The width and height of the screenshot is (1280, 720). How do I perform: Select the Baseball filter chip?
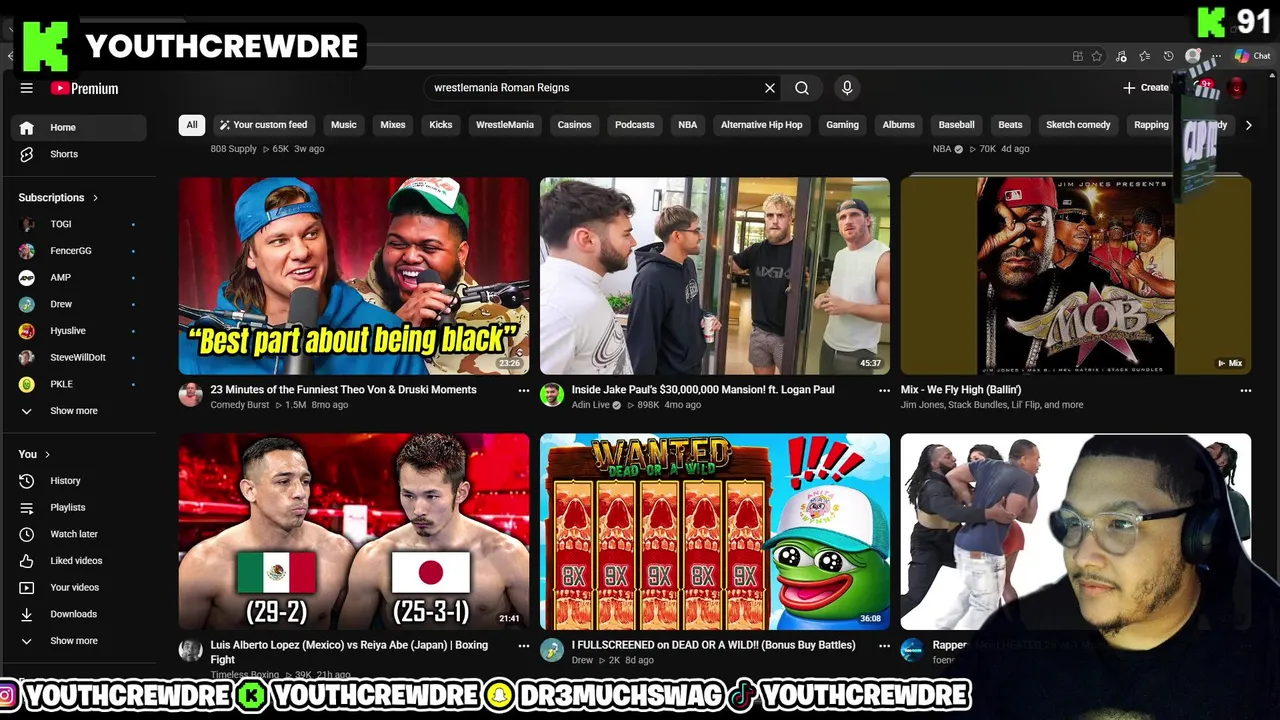[956, 125]
